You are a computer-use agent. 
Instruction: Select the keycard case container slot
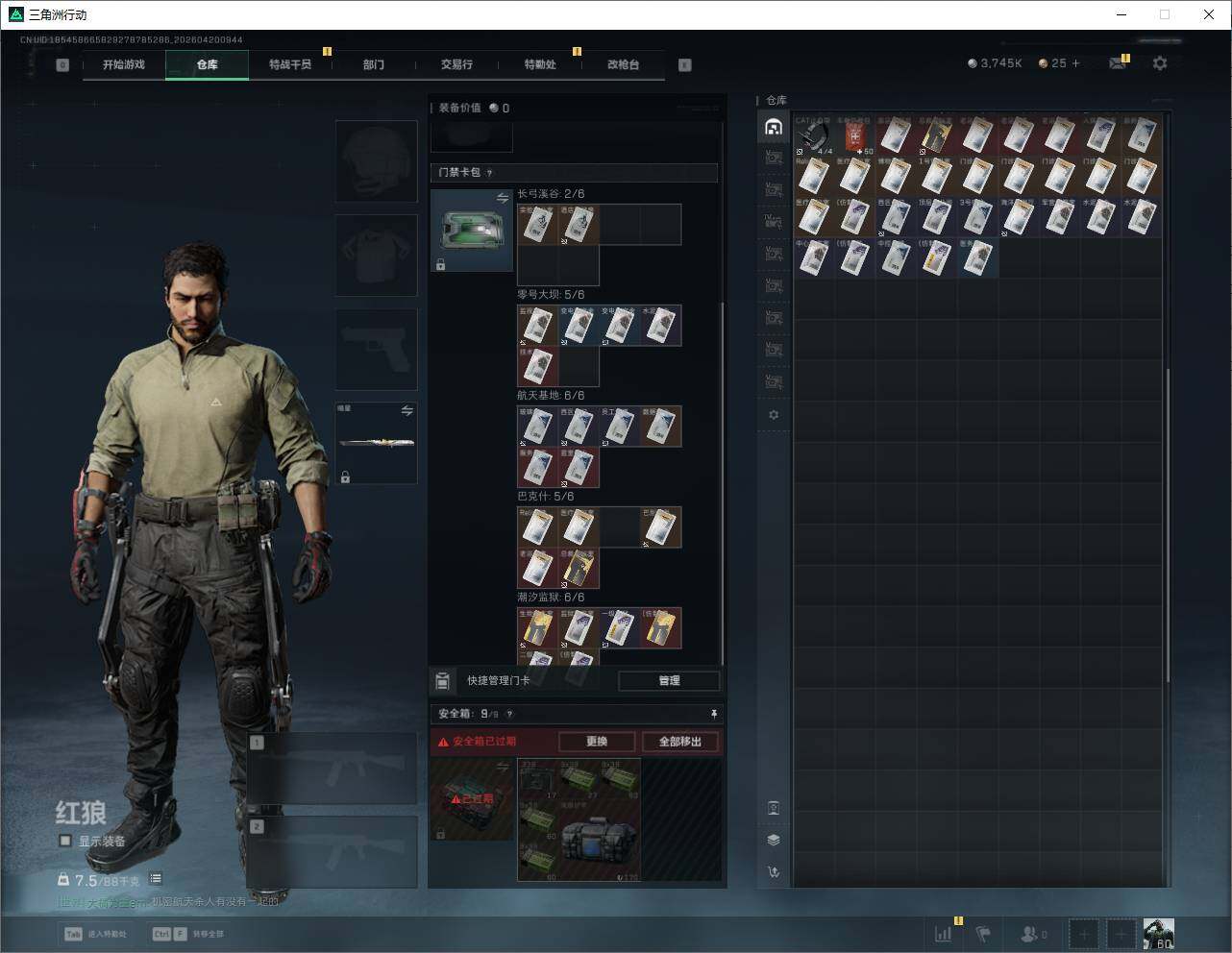(472, 231)
